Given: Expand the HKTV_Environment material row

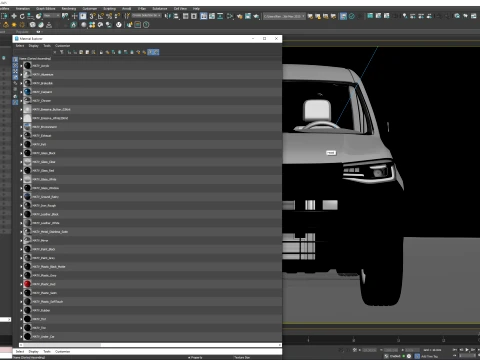Looking at the screenshot, I should [21, 127].
